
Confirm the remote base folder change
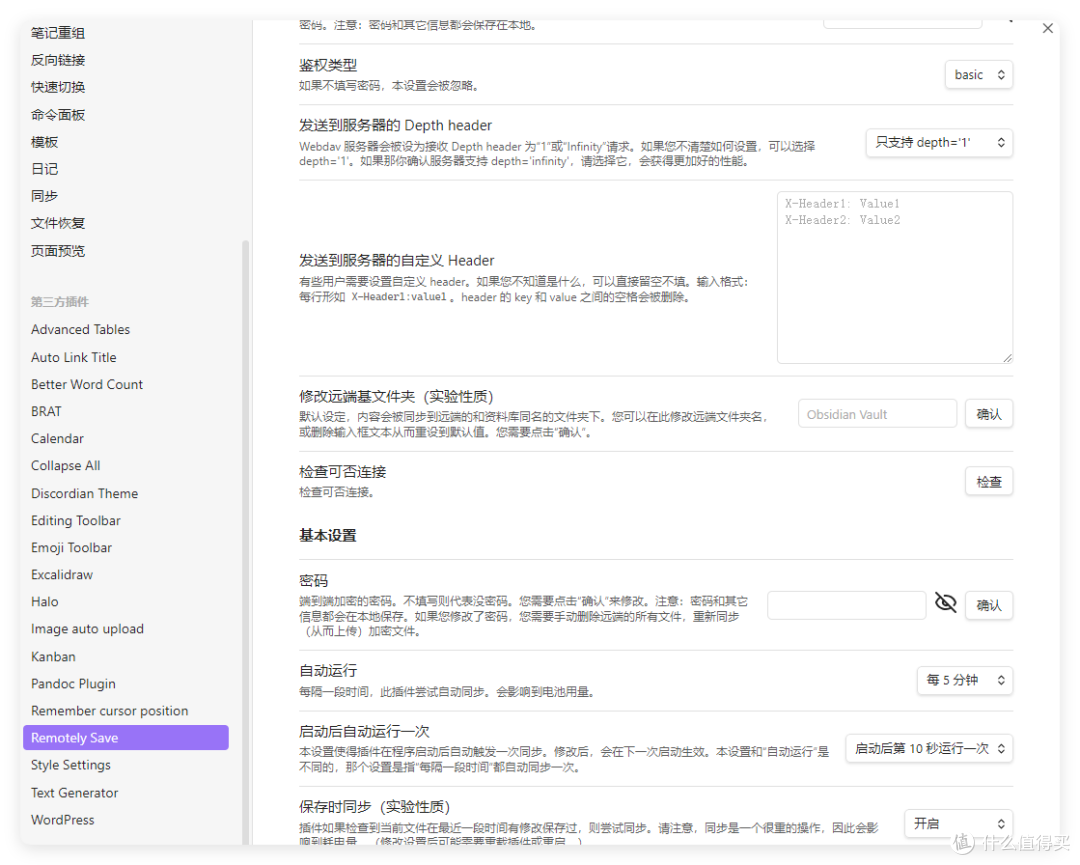(x=988, y=414)
